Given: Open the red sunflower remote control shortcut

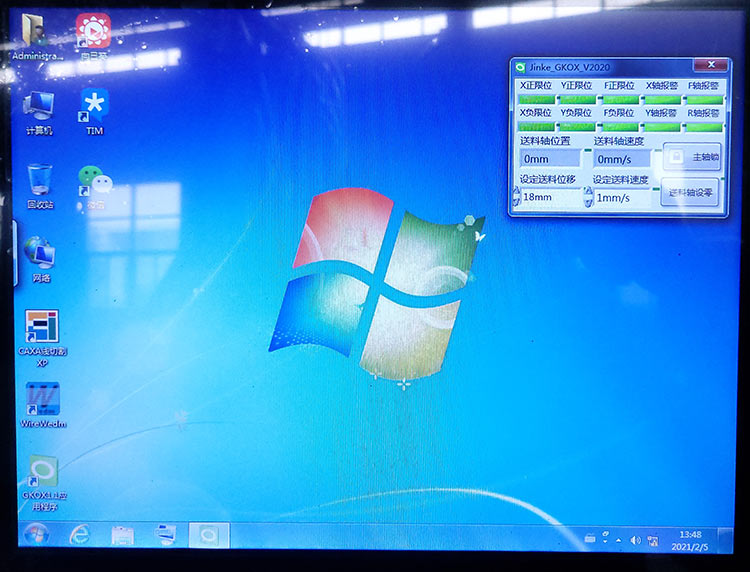Looking at the screenshot, I should point(93,36).
